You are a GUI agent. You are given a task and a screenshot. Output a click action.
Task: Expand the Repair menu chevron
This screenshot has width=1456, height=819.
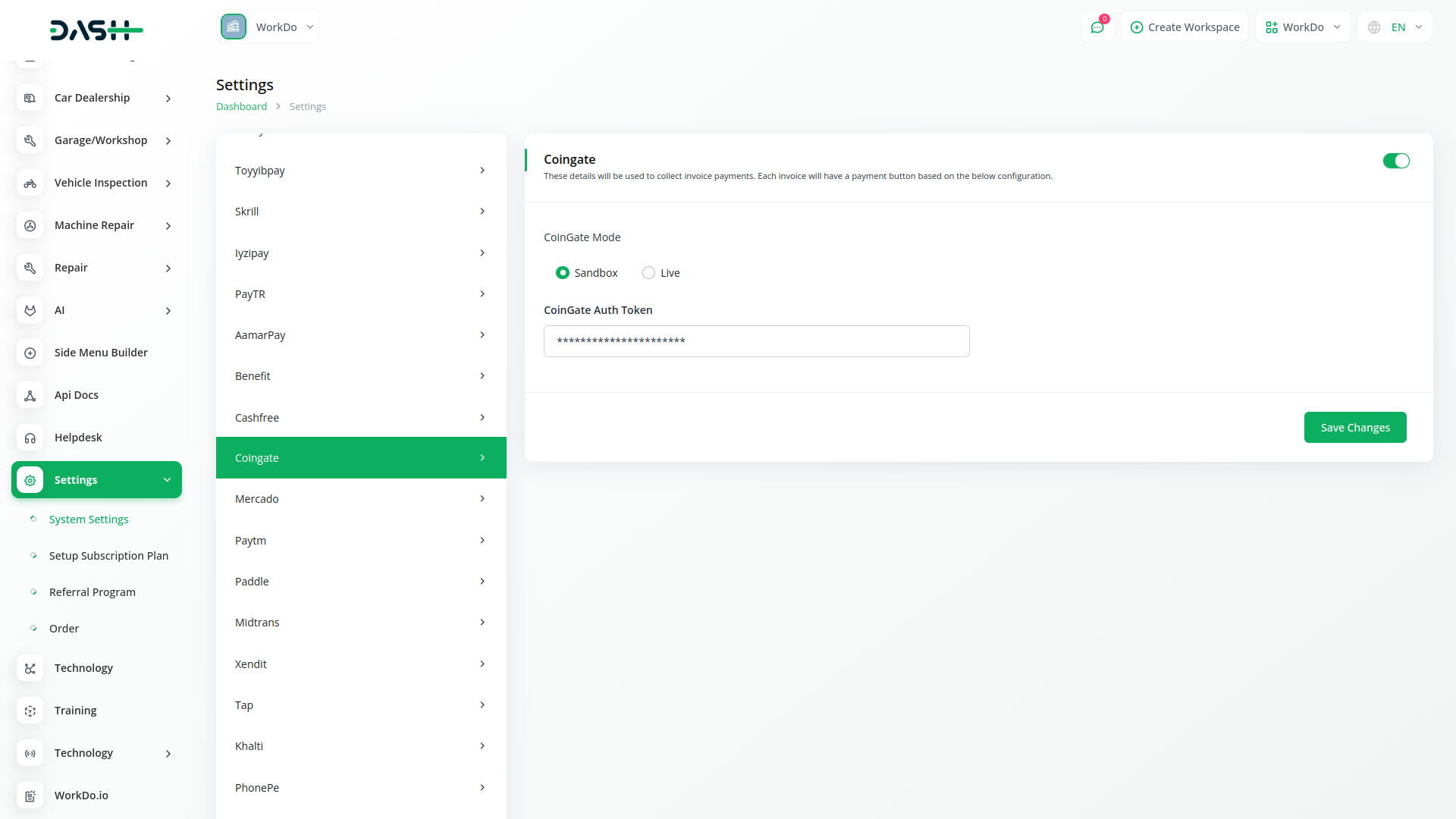tap(168, 268)
